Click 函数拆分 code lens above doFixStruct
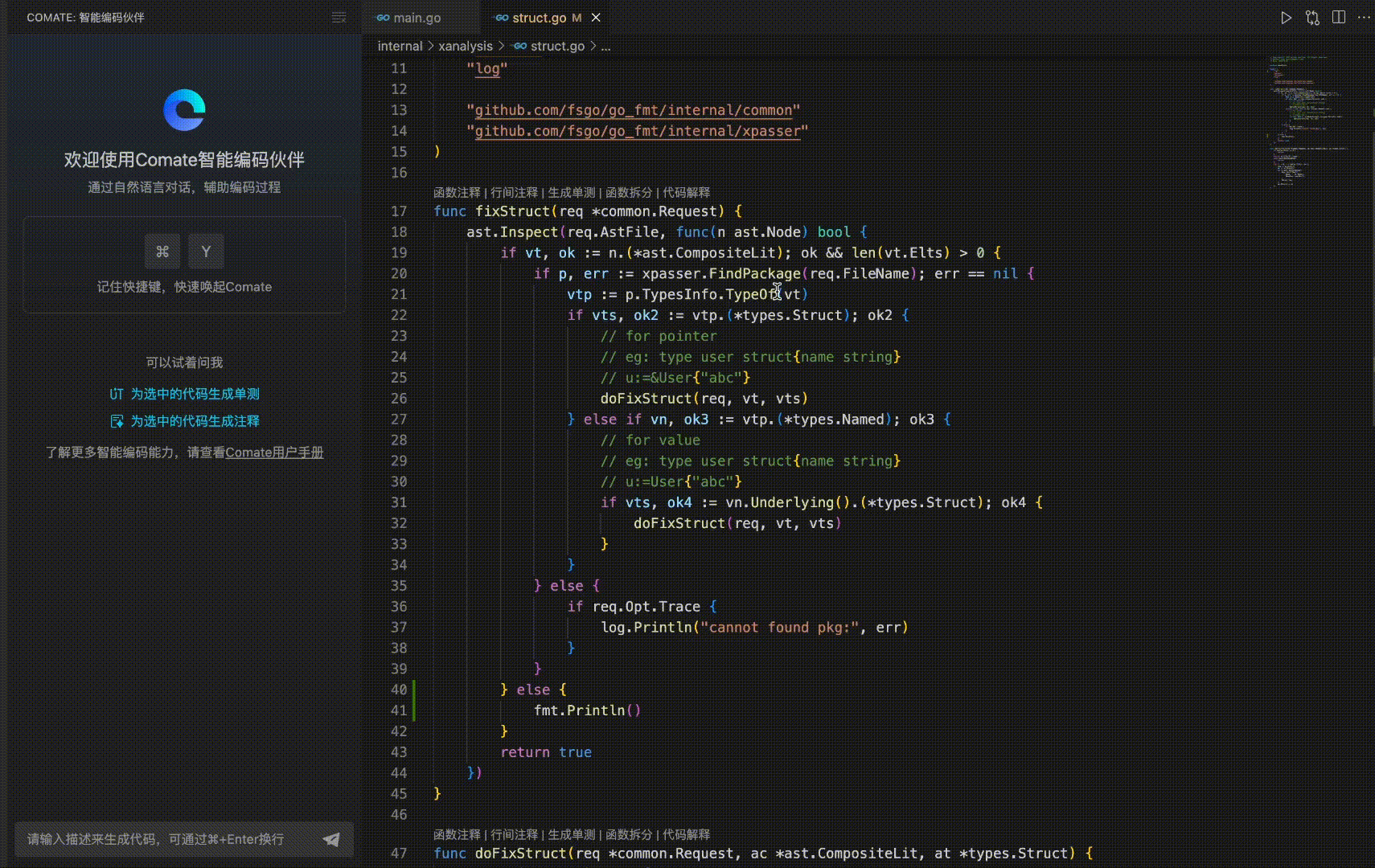The image size is (1375, 868). coord(629,835)
